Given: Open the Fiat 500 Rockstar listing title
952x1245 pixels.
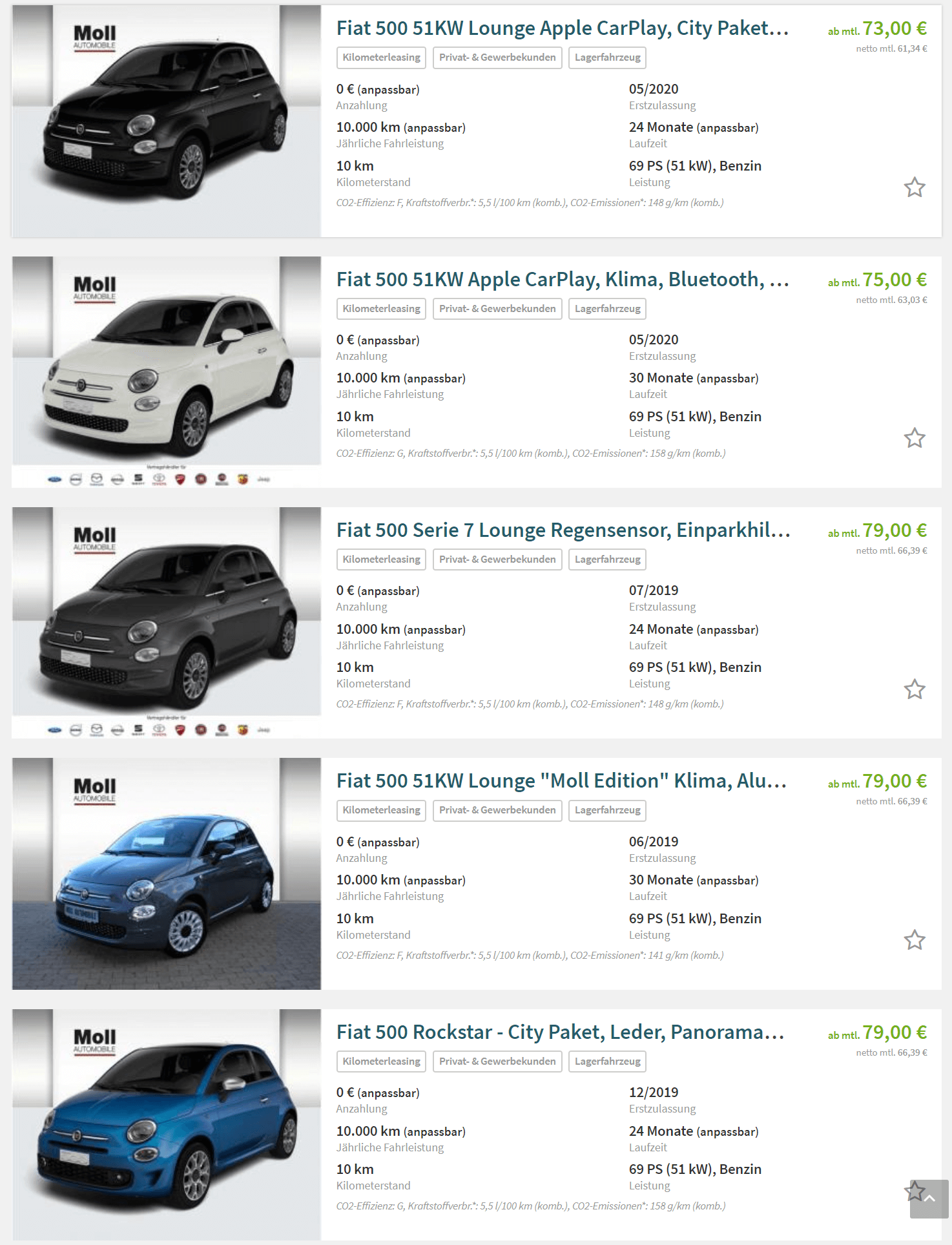Looking at the screenshot, I should click(560, 1032).
